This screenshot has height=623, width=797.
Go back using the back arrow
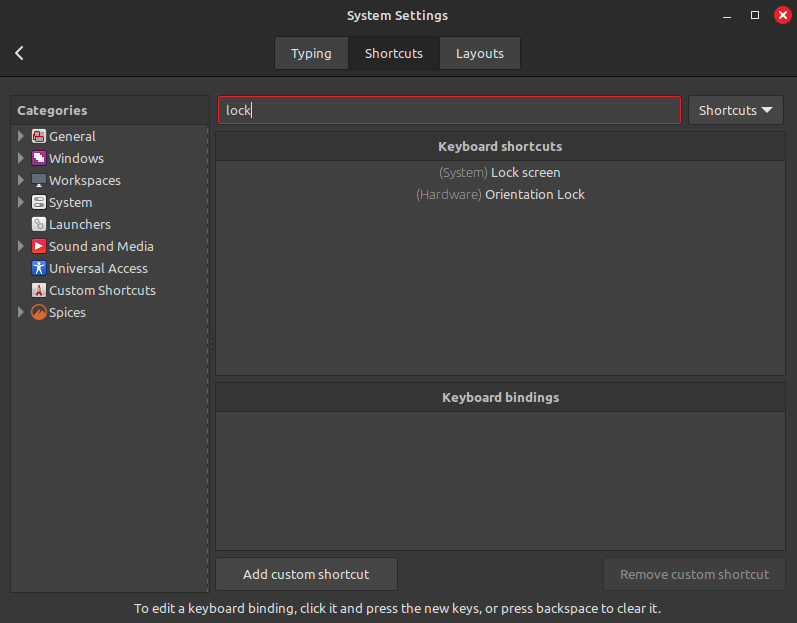[x=19, y=53]
